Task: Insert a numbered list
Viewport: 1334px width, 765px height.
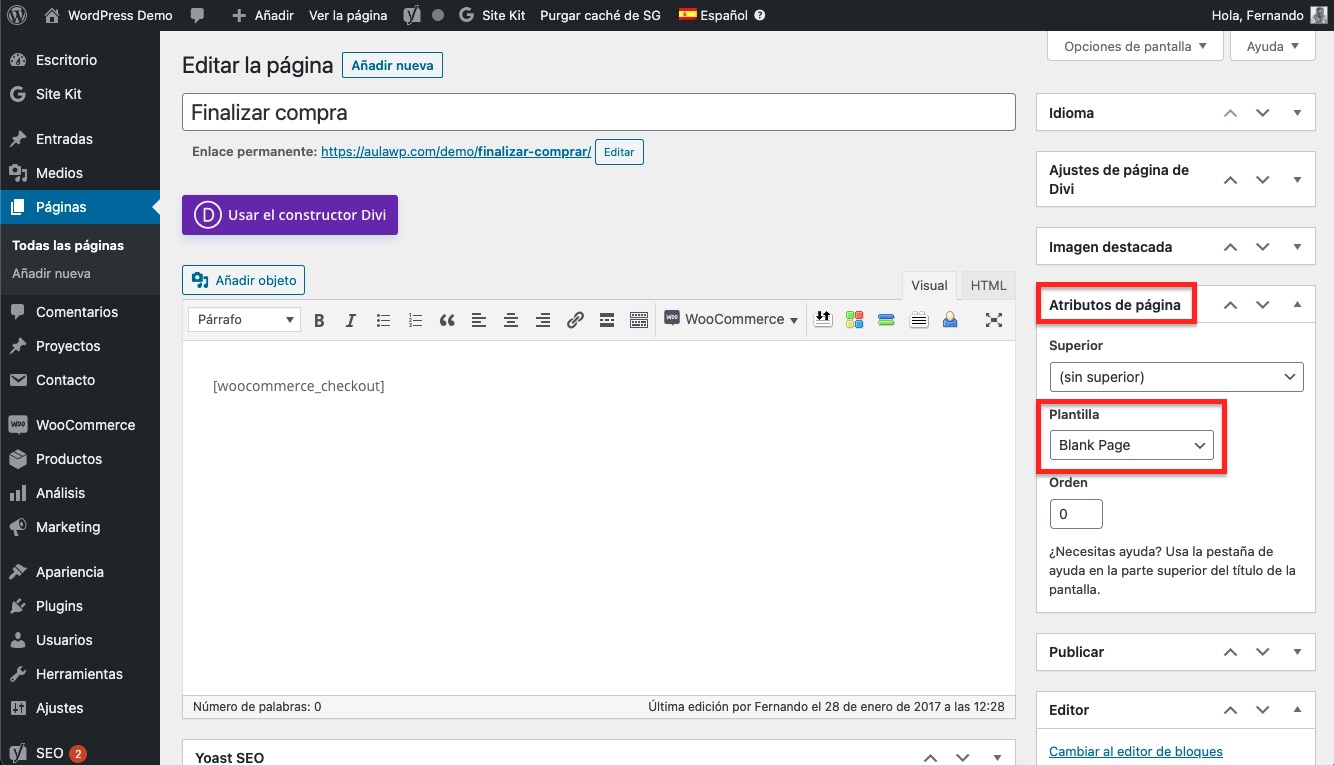Action: click(415, 320)
